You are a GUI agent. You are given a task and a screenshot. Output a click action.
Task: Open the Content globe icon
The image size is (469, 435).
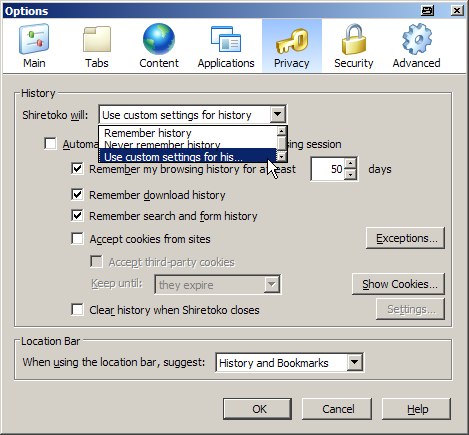[x=159, y=39]
